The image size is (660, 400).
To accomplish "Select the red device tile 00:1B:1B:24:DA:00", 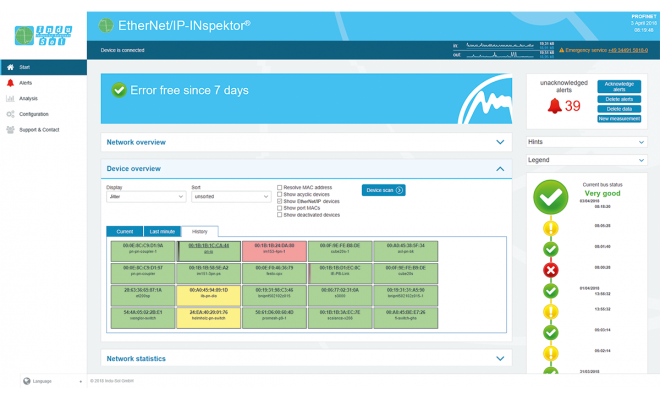I will click(x=274, y=248).
